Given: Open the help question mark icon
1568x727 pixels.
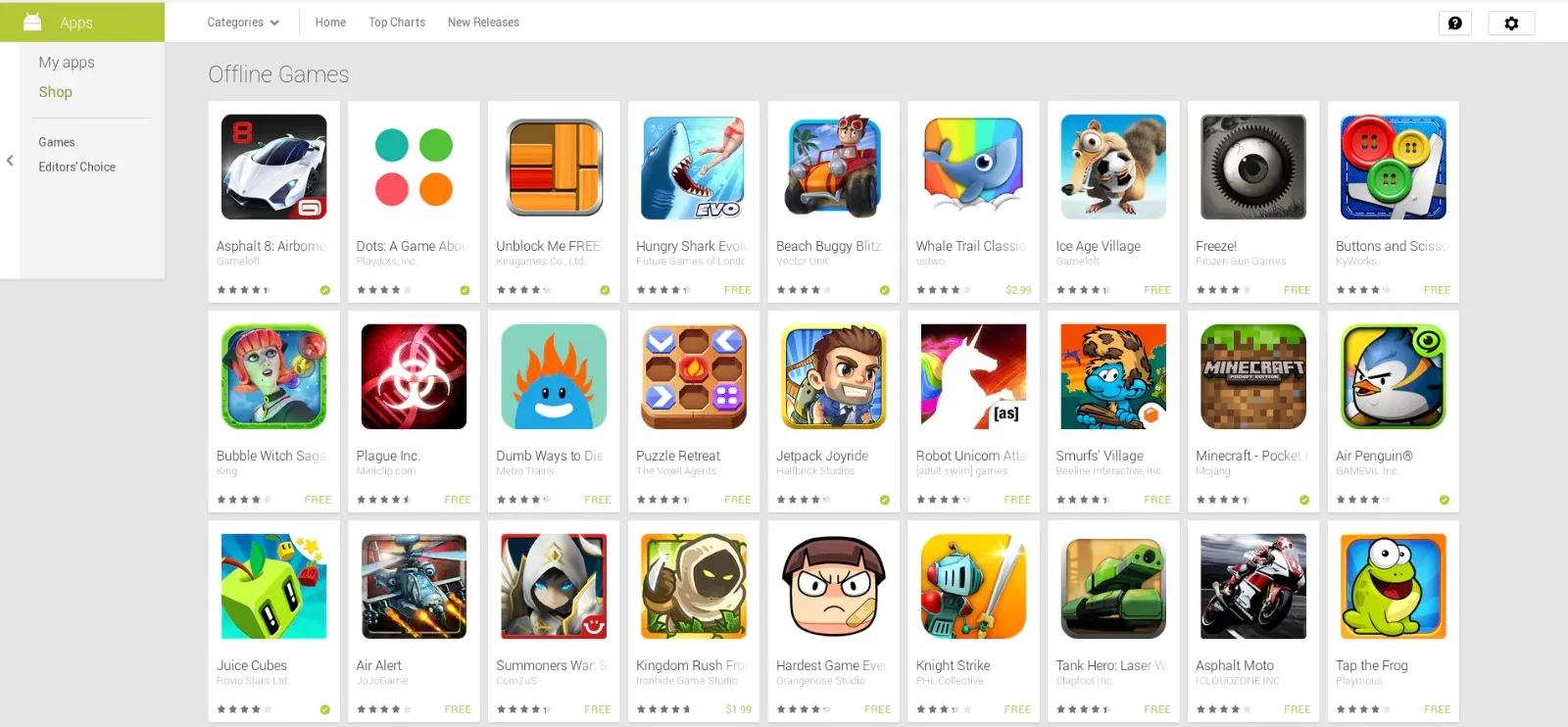Looking at the screenshot, I should click(1455, 23).
